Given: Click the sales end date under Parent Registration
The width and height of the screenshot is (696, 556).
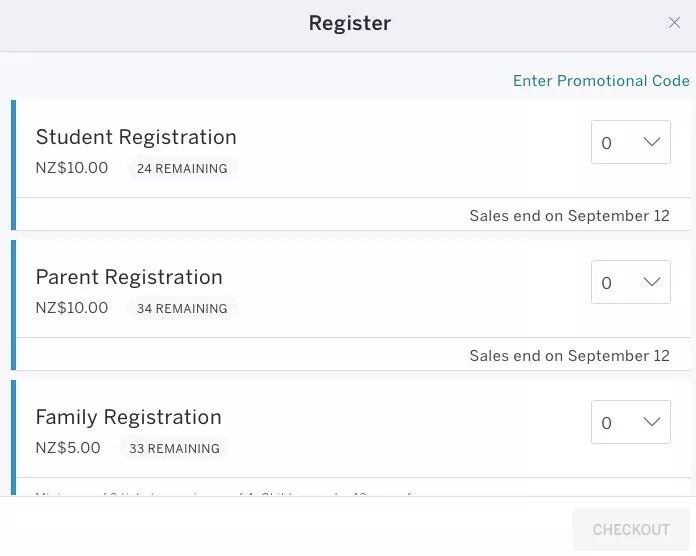Looking at the screenshot, I should pyautogui.click(x=569, y=356).
